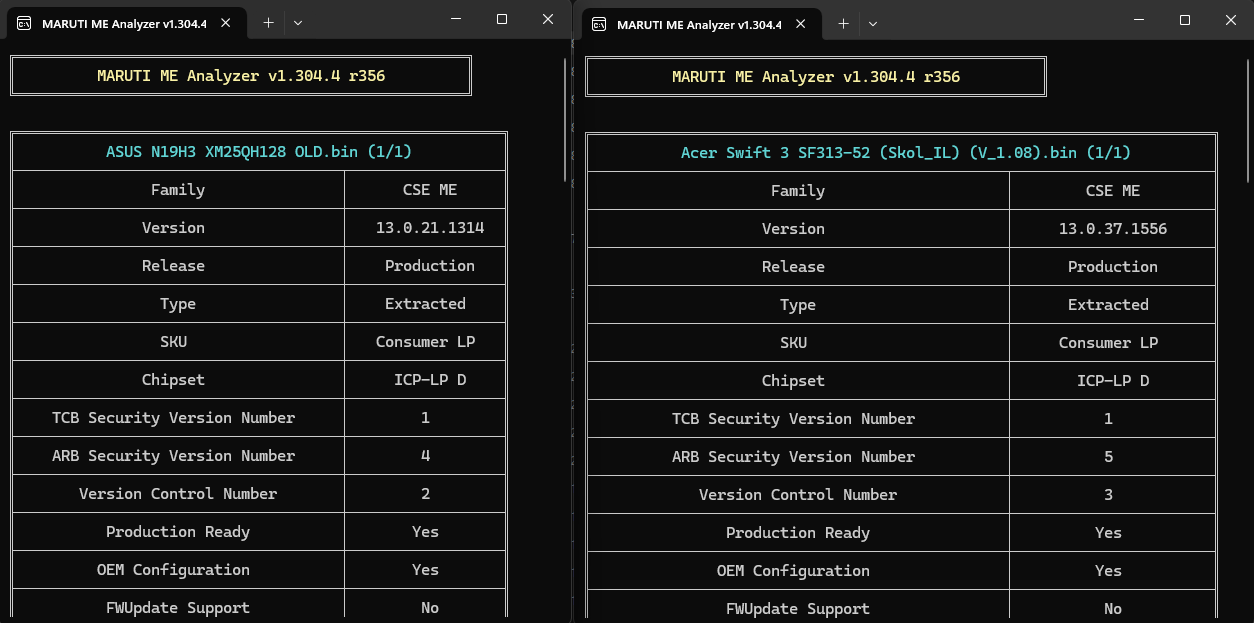
Task: Expand the profile dropdown in the ASUS window
Action: coord(298,23)
